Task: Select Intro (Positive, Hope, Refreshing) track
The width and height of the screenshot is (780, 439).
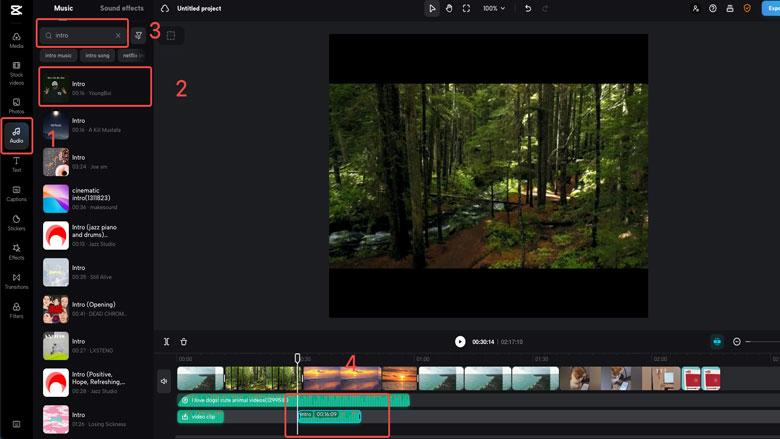Action: pos(95,383)
